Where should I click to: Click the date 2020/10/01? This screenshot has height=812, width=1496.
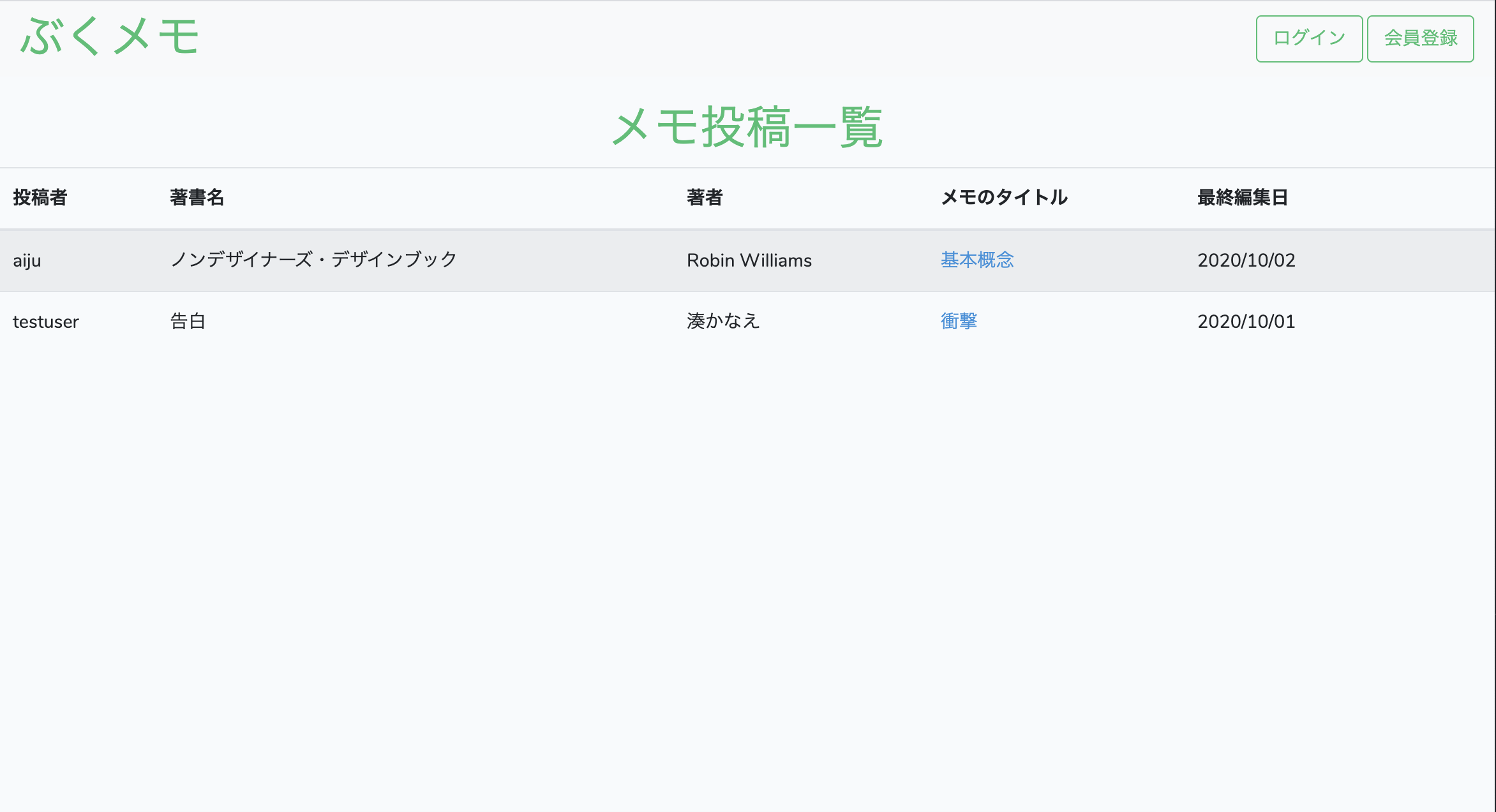pyautogui.click(x=1246, y=321)
